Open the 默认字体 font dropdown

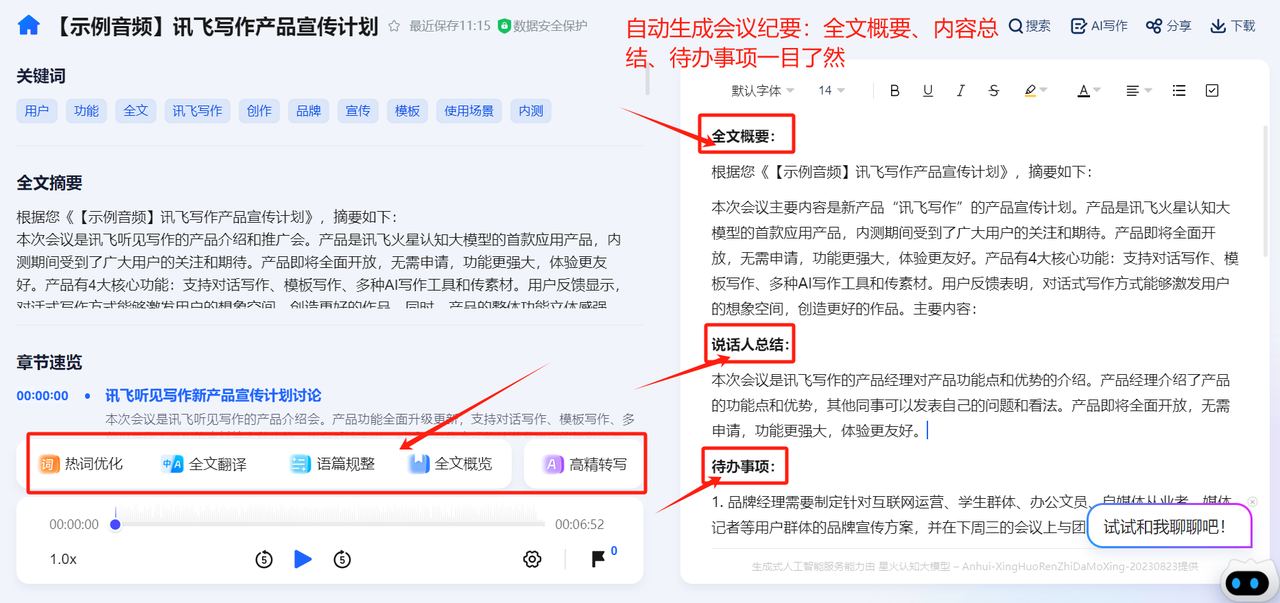pyautogui.click(x=762, y=91)
